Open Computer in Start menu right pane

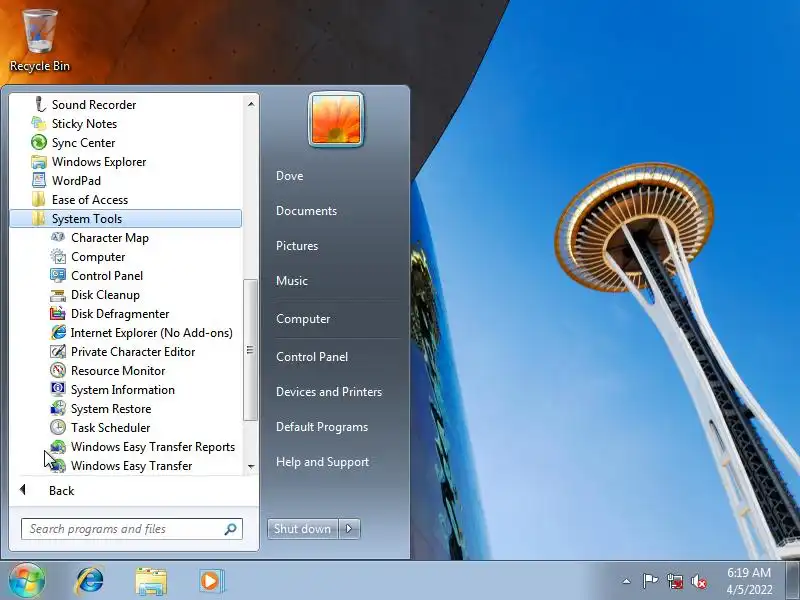click(x=303, y=319)
